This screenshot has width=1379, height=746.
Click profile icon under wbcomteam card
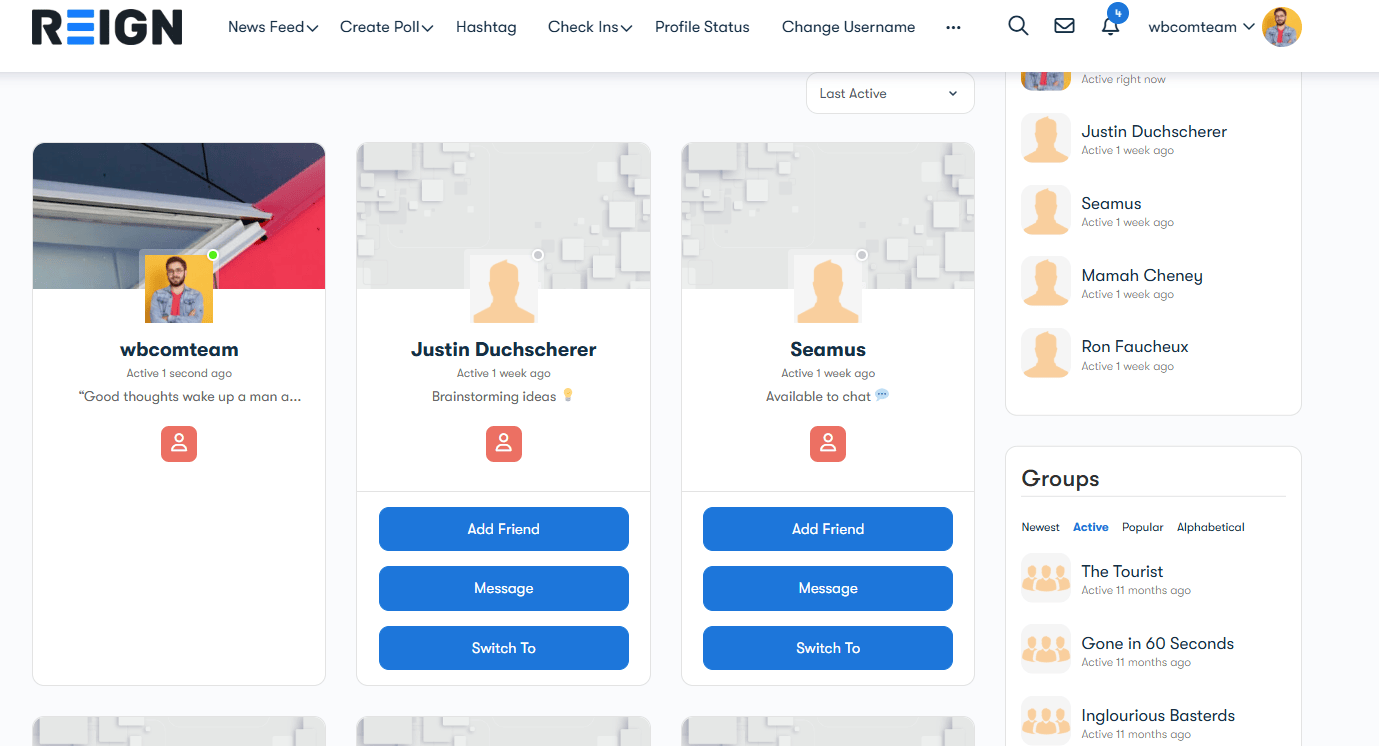[x=179, y=444]
